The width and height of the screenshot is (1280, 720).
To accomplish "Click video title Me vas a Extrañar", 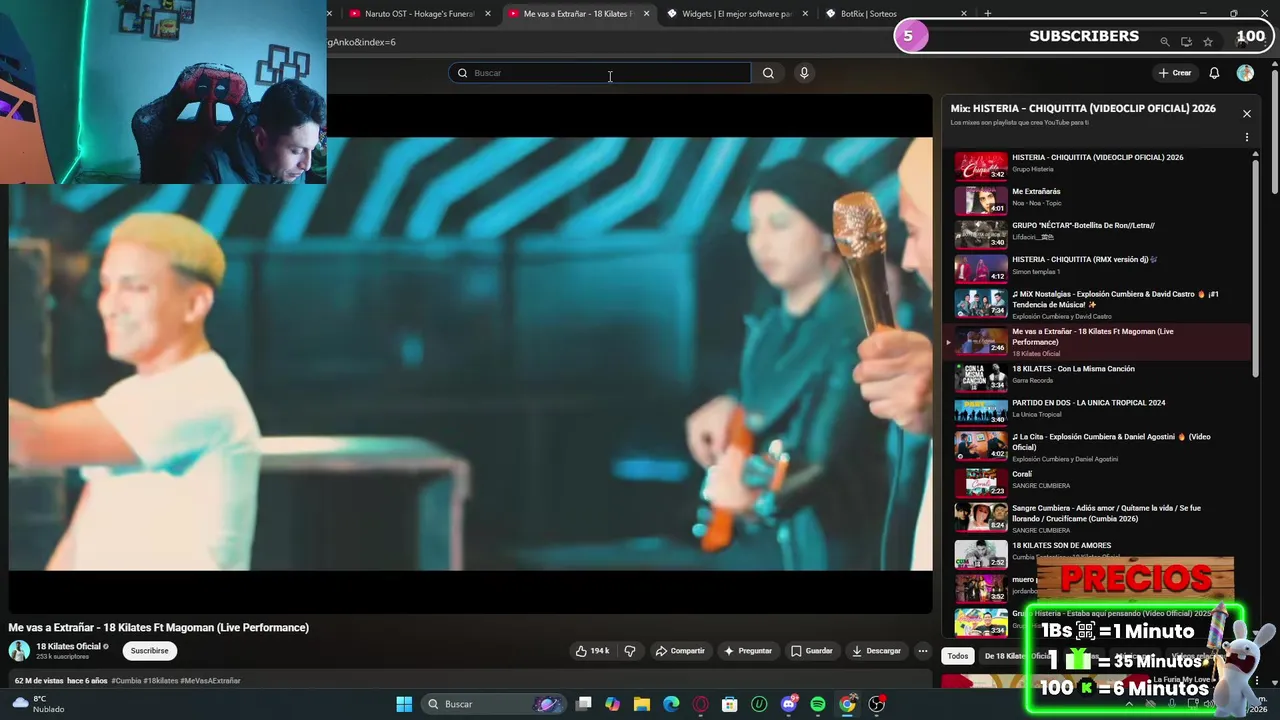I will pos(159,628).
